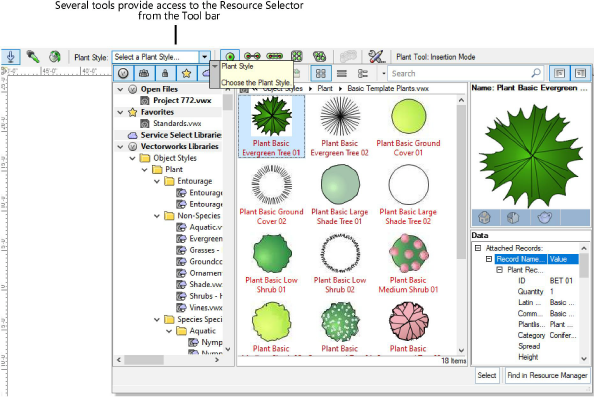Open the Plant Style dropdown arrow
This screenshot has height=397, width=595.
(x=205, y=57)
